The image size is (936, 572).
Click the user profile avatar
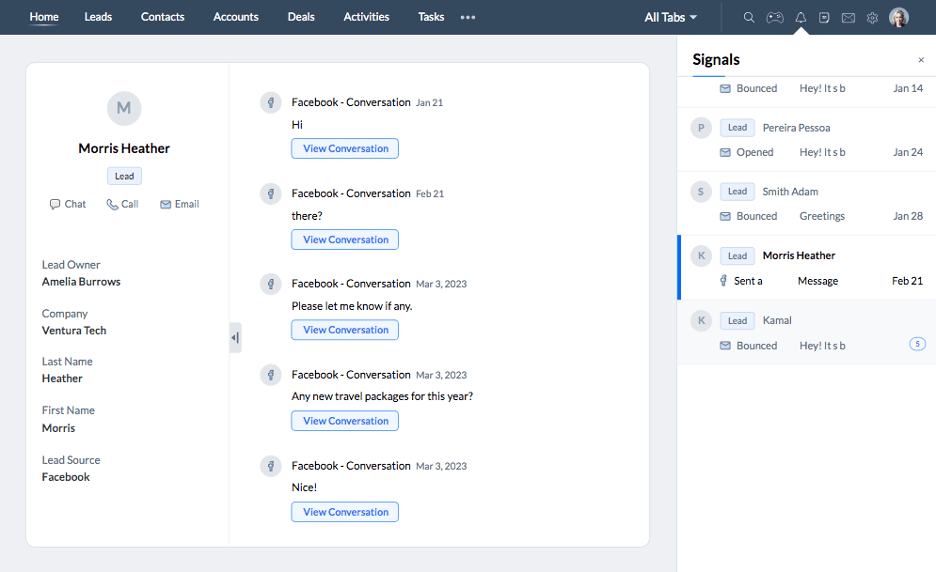coord(899,17)
